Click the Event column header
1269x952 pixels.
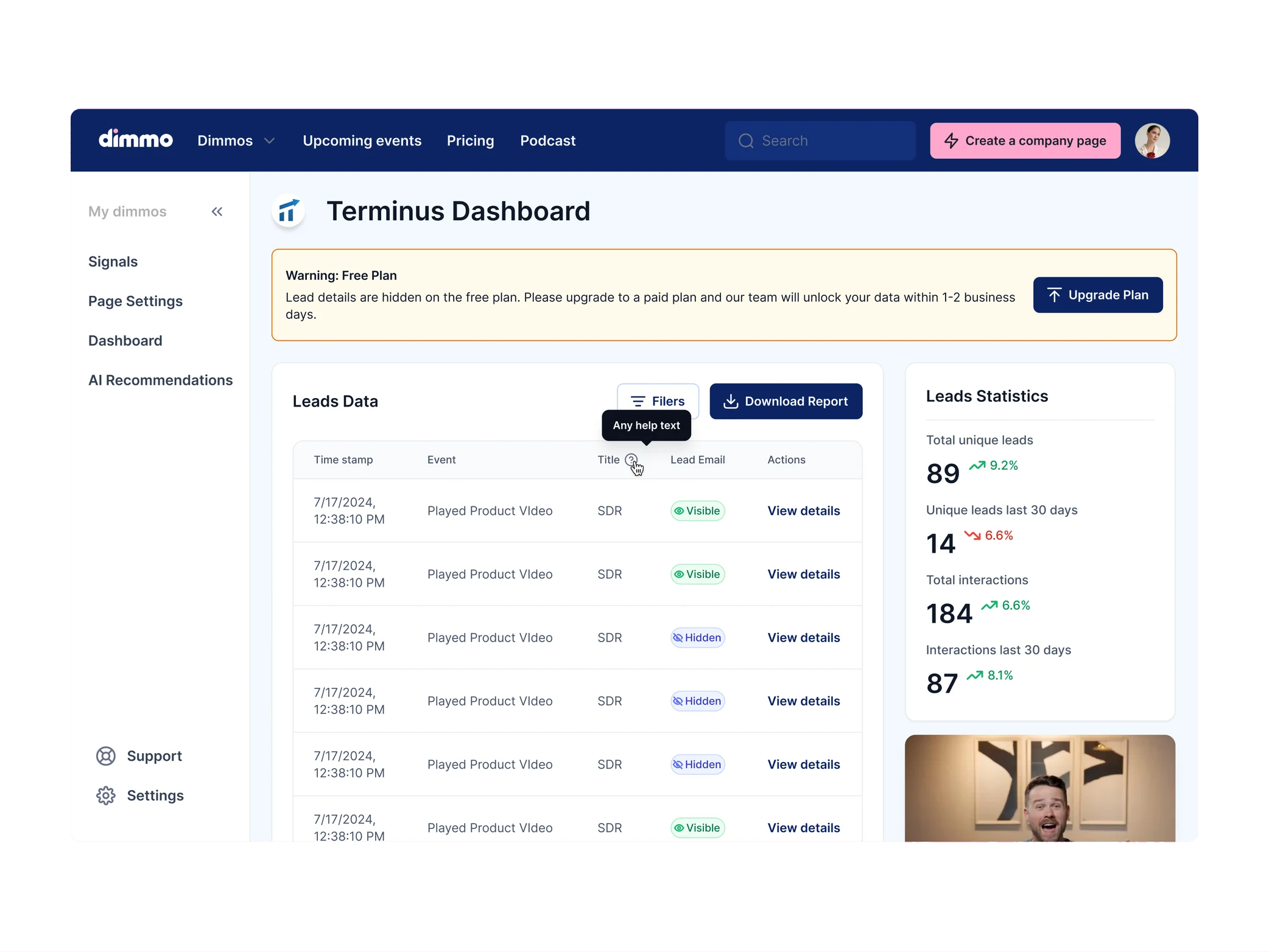coord(441,460)
